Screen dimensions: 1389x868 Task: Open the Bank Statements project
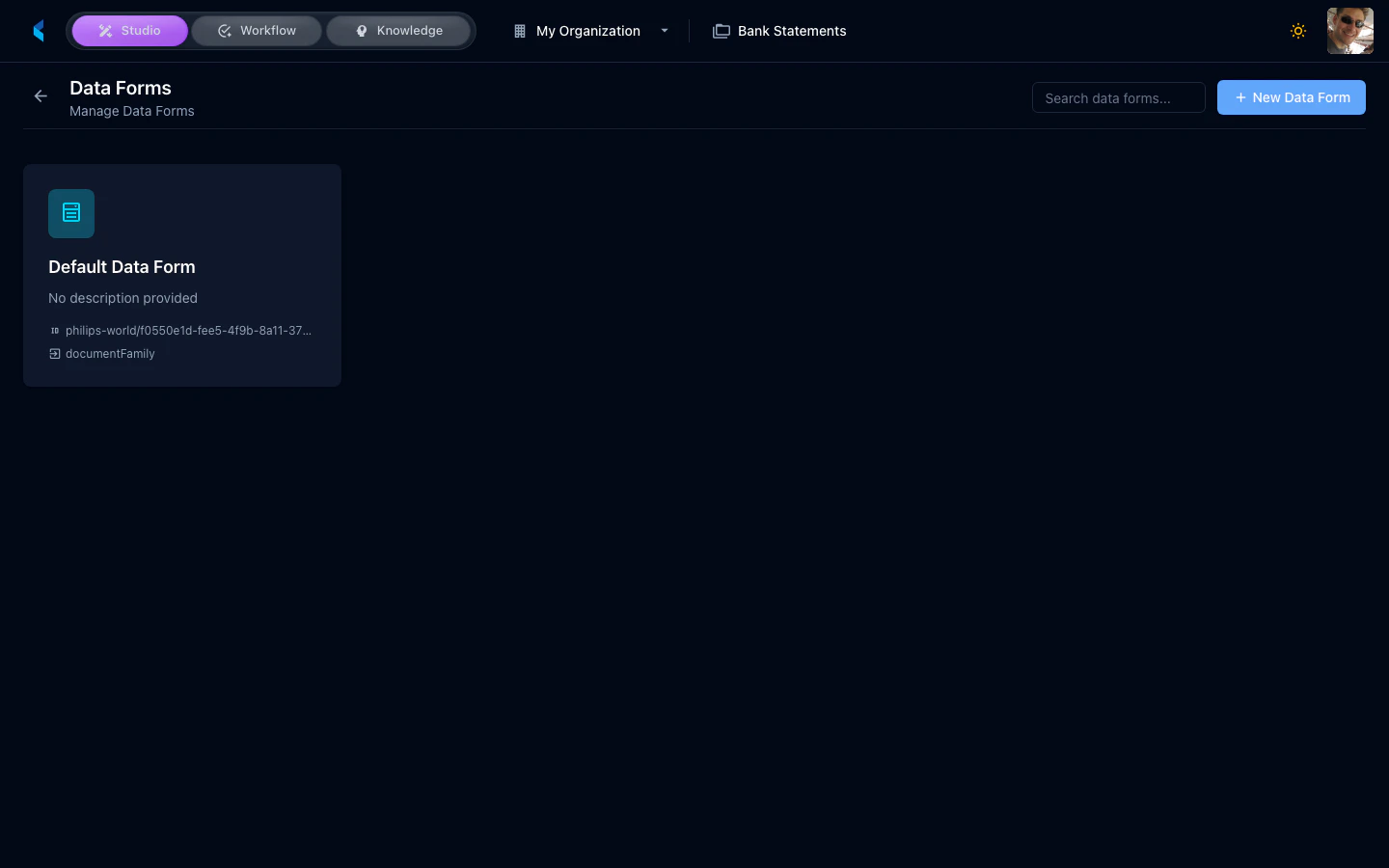792,31
